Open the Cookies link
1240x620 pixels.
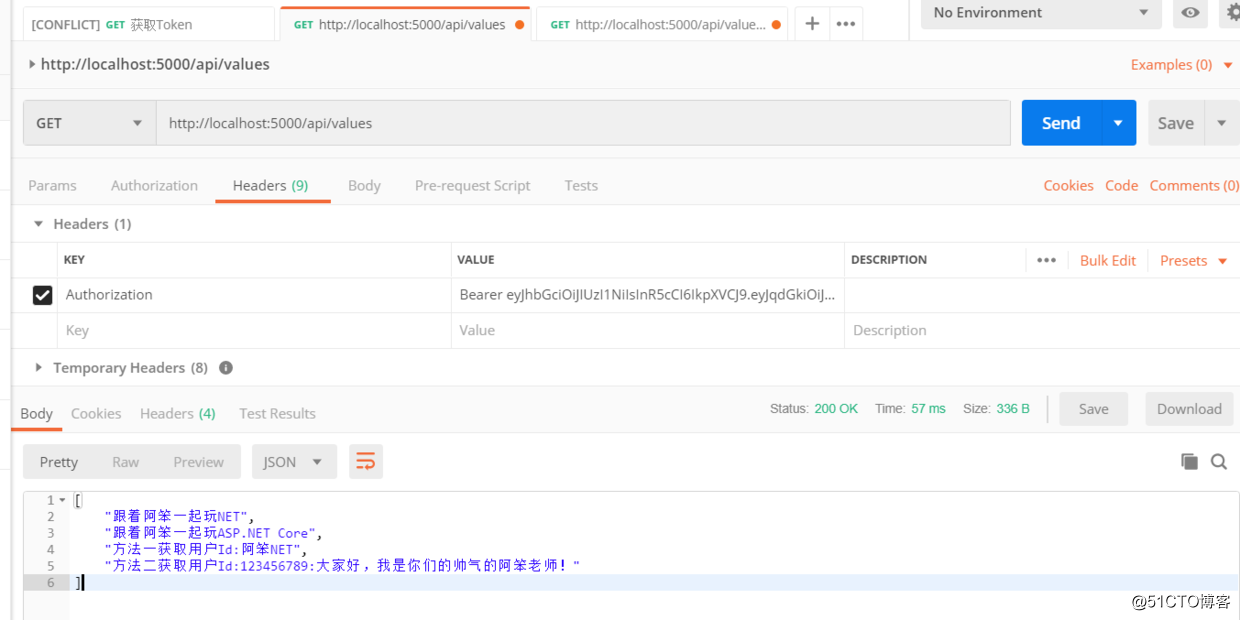(1068, 185)
